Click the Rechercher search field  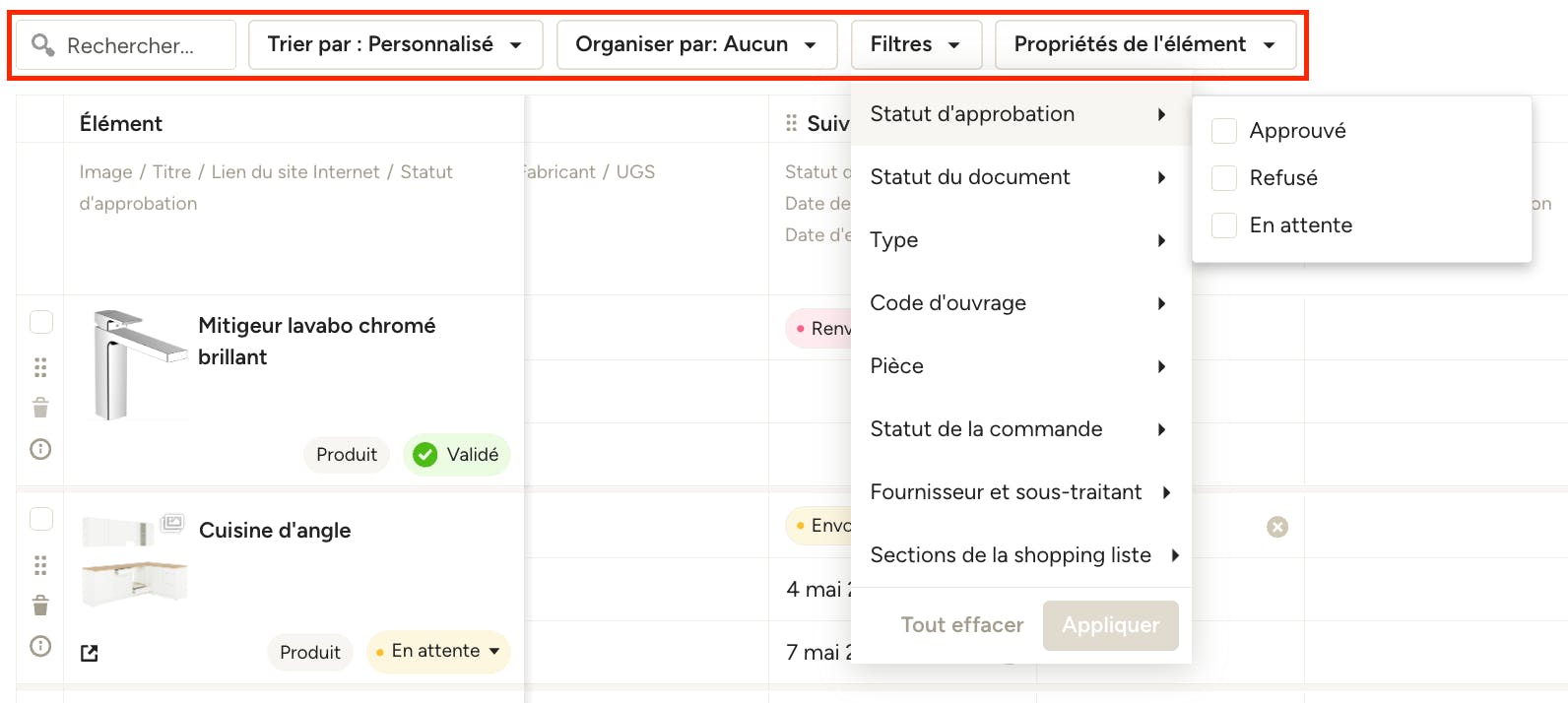point(126,45)
